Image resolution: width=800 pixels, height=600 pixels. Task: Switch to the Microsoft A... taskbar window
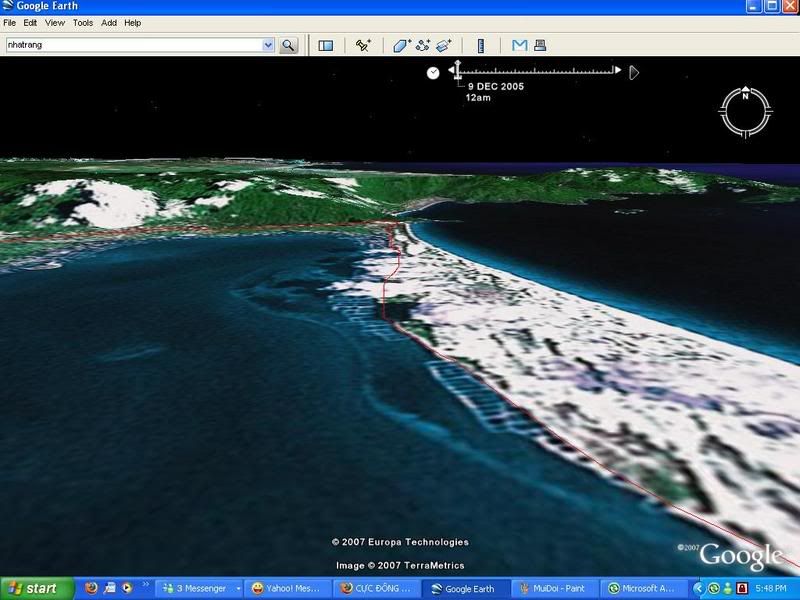click(644, 589)
